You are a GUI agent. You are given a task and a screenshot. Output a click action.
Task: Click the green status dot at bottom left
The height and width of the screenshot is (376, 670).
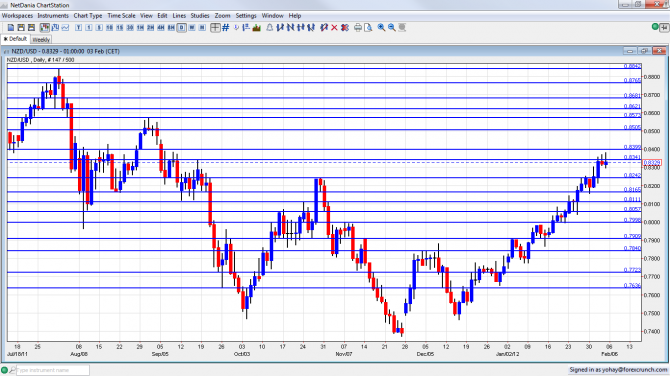point(4,370)
